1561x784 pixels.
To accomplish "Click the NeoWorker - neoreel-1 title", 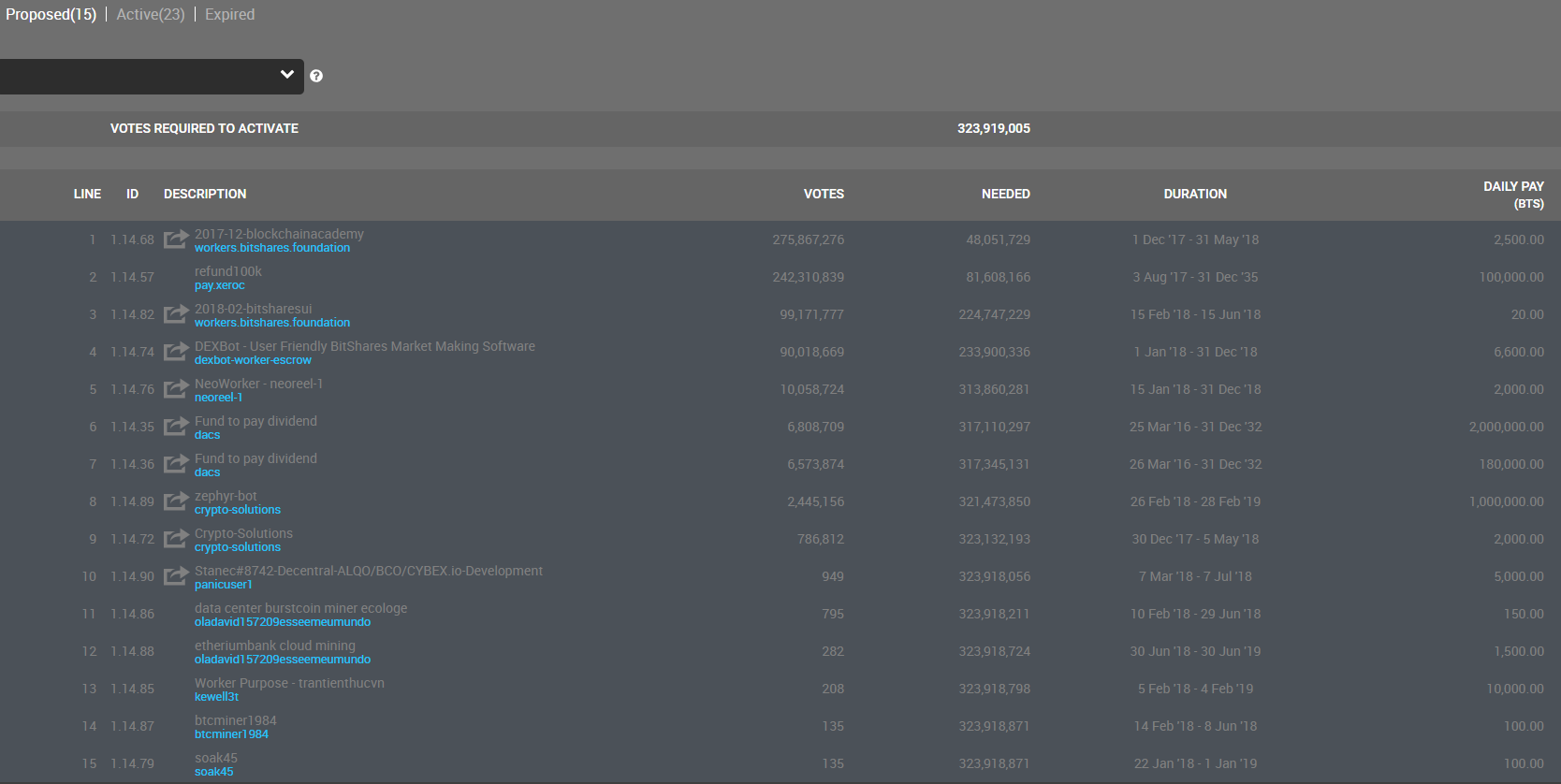I will (258, 384).
